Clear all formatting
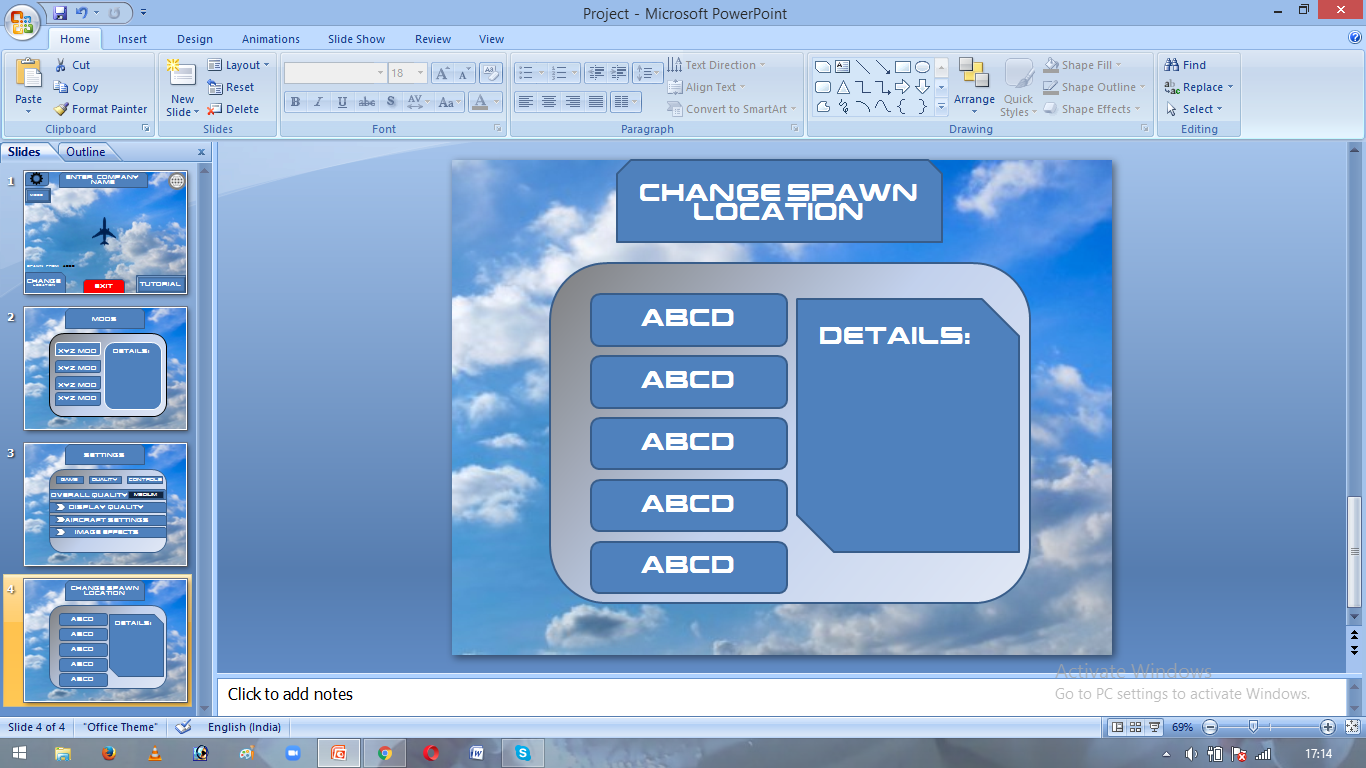Screen dimensions: 1366x768 pyautogui.click(x=490, y=73)
